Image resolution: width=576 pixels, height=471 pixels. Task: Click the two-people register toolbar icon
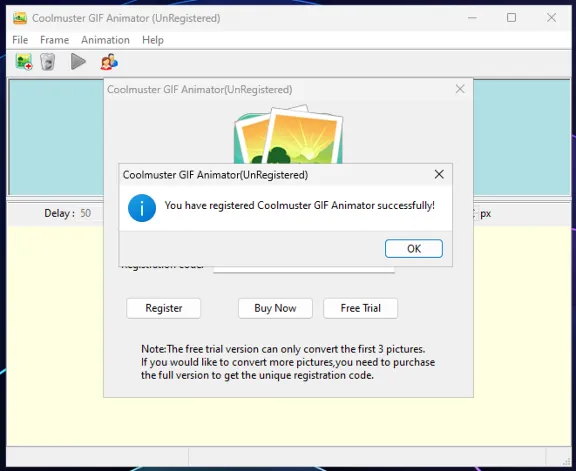tap(109, 62)
